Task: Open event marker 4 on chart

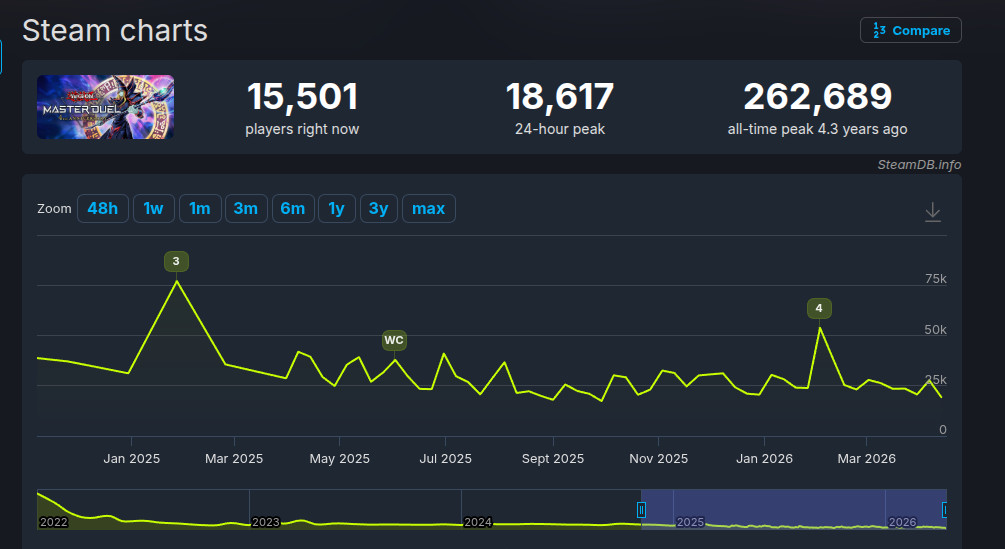Action: tap(819, 308)
